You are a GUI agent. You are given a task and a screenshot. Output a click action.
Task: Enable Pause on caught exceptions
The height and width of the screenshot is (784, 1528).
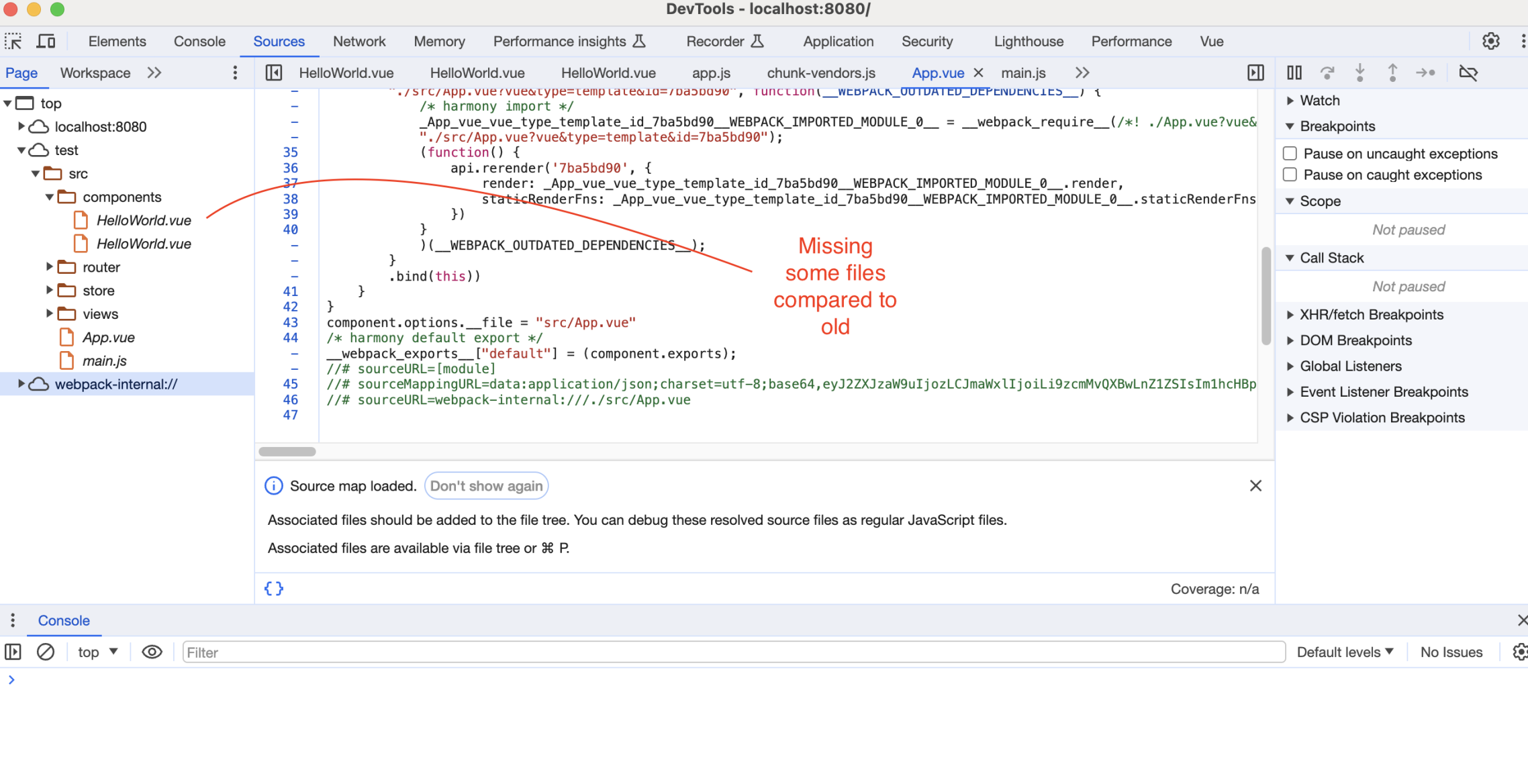click(1290, 175)
